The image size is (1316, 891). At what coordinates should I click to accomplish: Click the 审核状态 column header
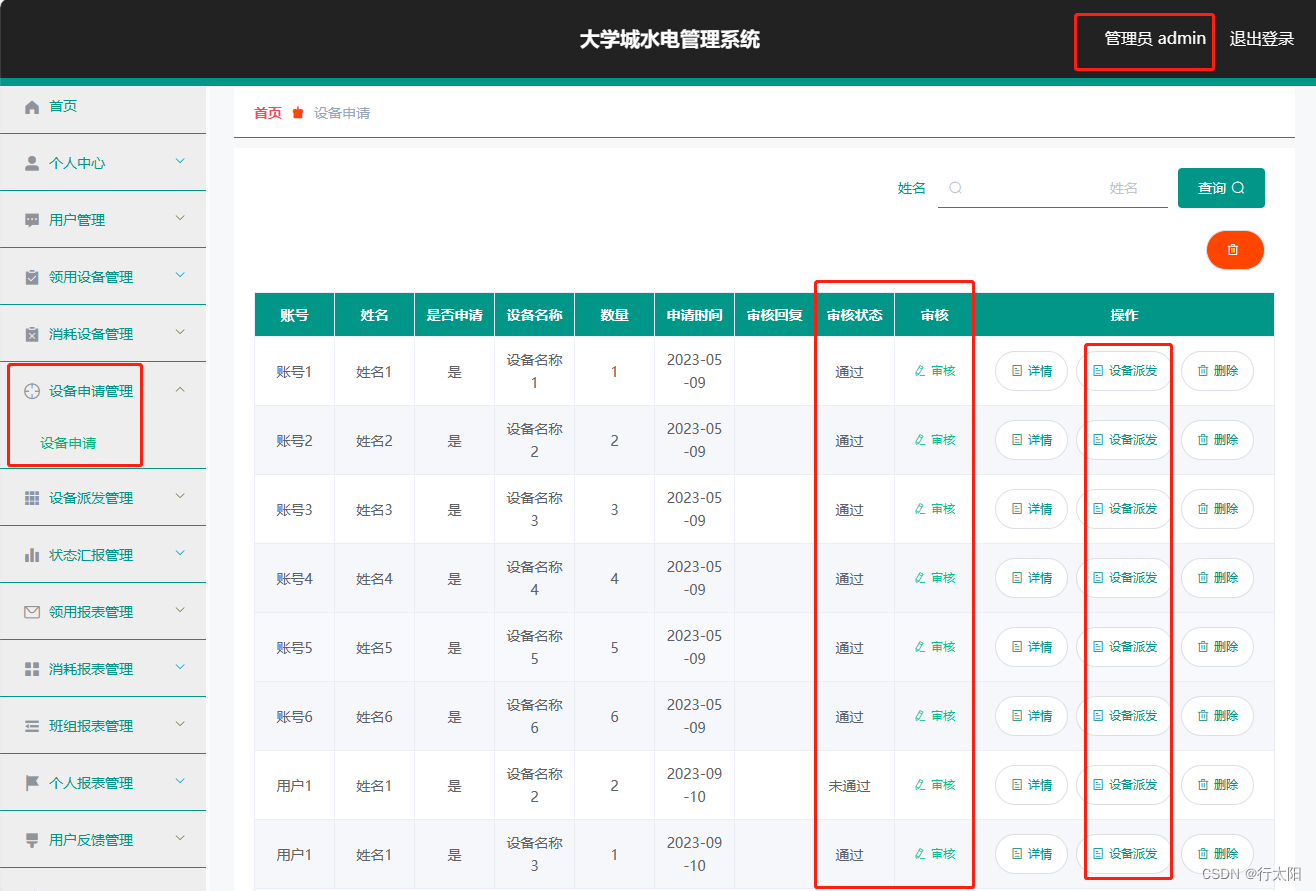point(854,315)
